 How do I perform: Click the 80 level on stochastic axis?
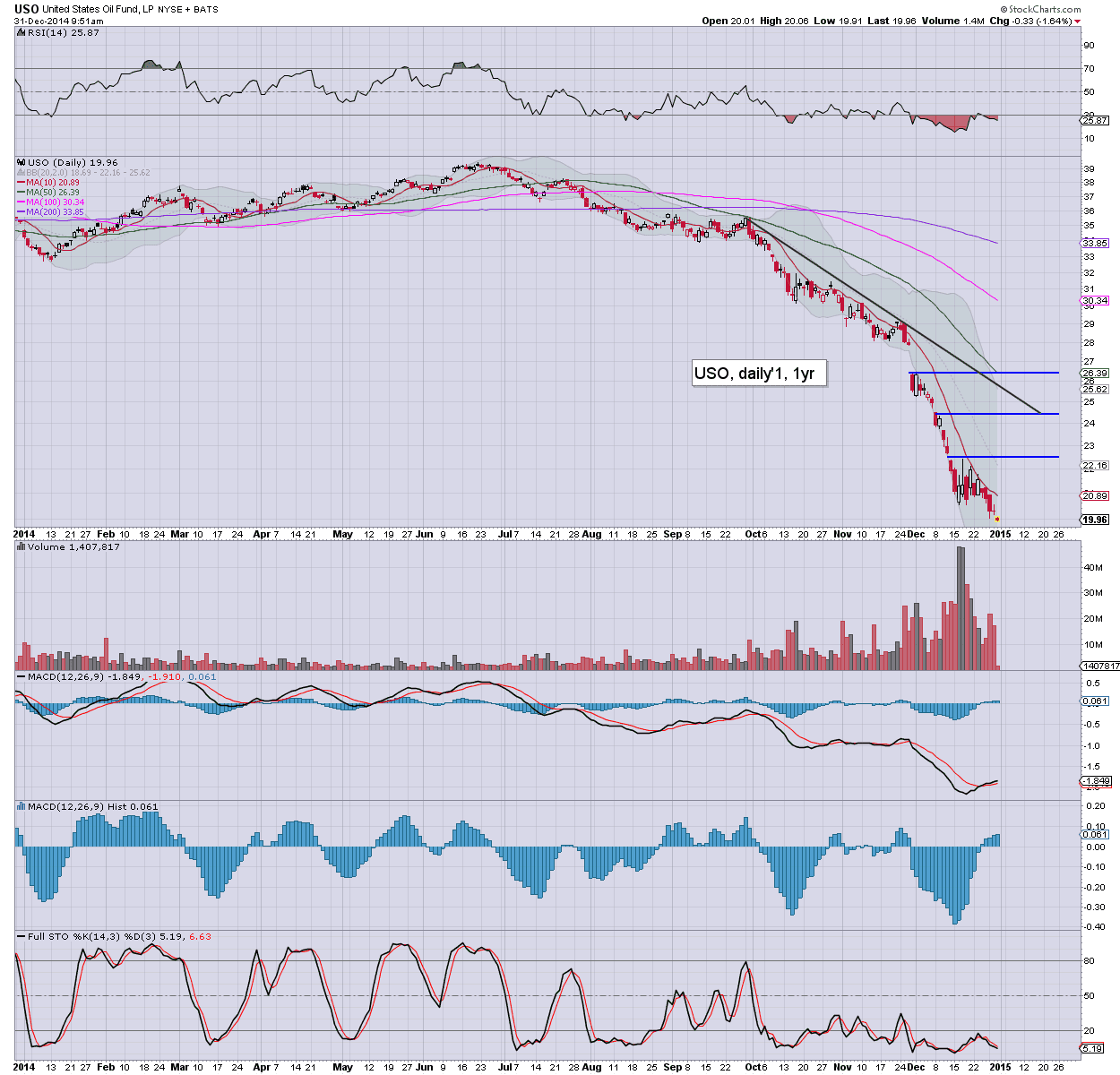click(x=1089, y=960)
